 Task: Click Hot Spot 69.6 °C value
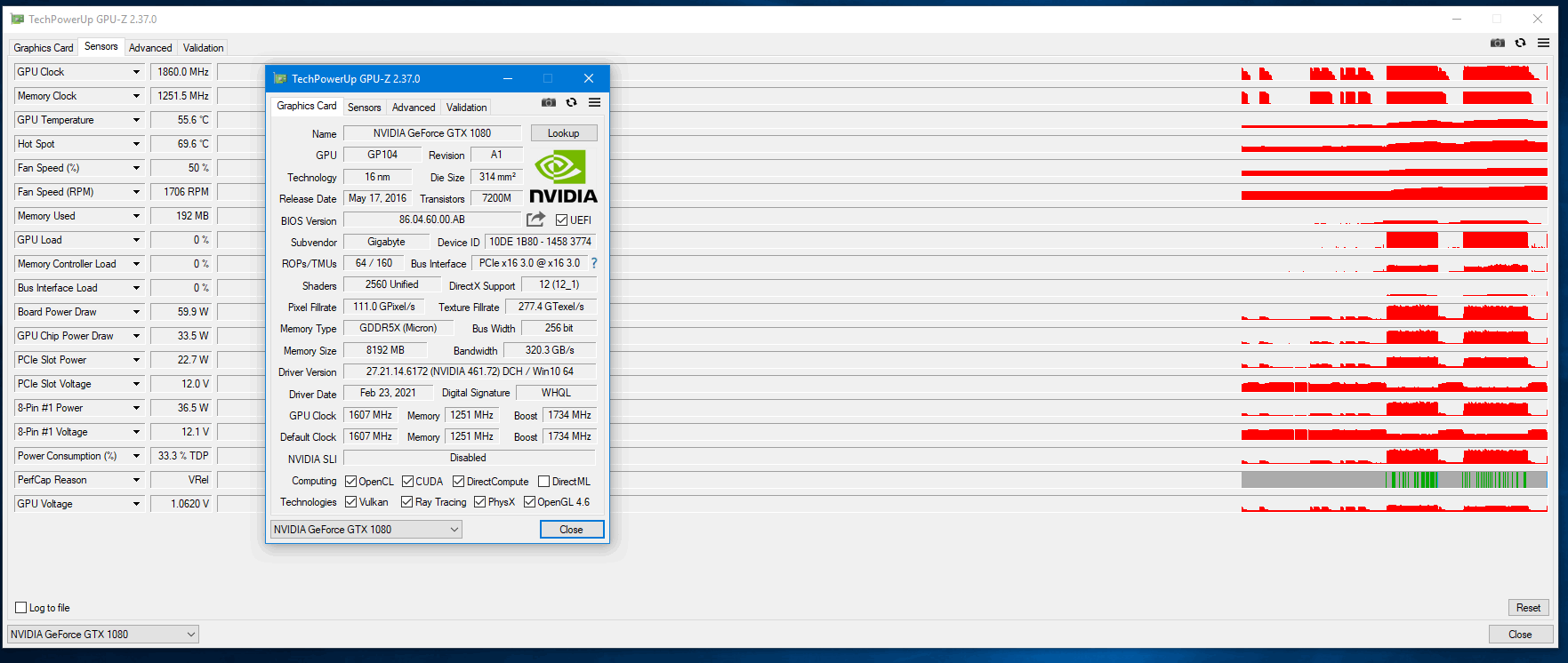(181, 144)
